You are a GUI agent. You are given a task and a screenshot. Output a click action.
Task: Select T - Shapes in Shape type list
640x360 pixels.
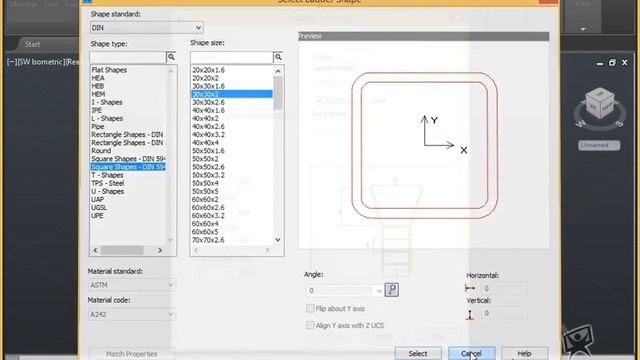click(107, 175)
